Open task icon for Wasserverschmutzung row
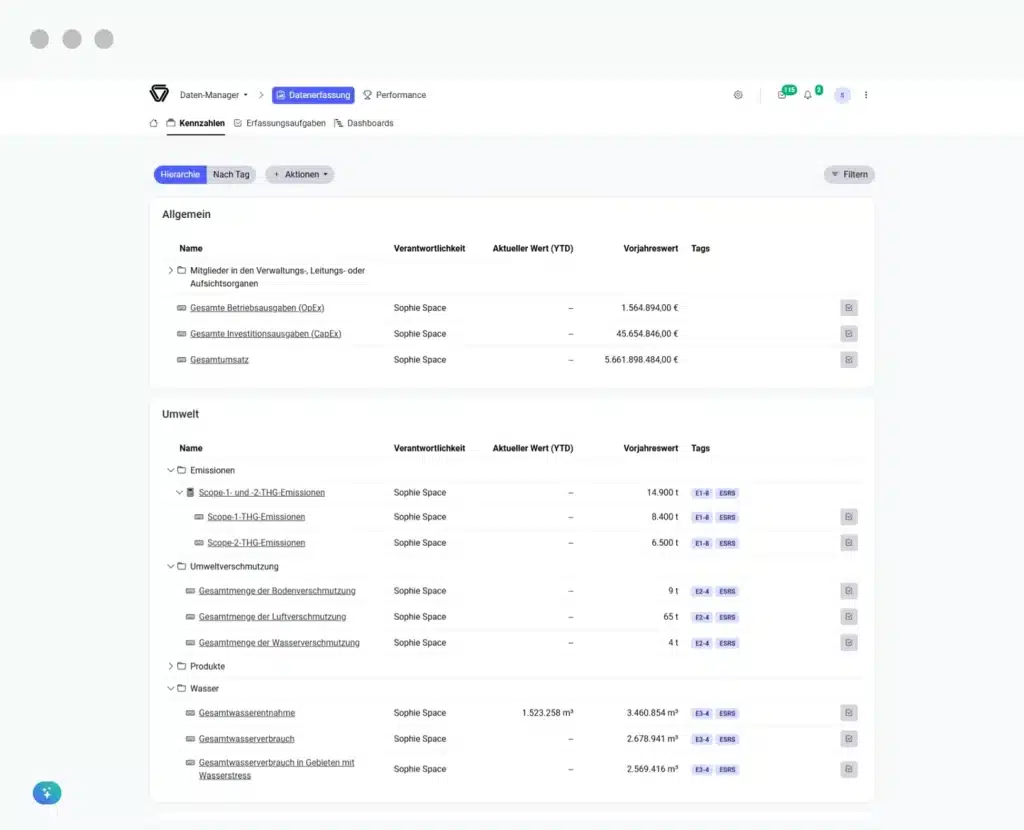This screenshot has width=1024, height=830. (849, 643)
